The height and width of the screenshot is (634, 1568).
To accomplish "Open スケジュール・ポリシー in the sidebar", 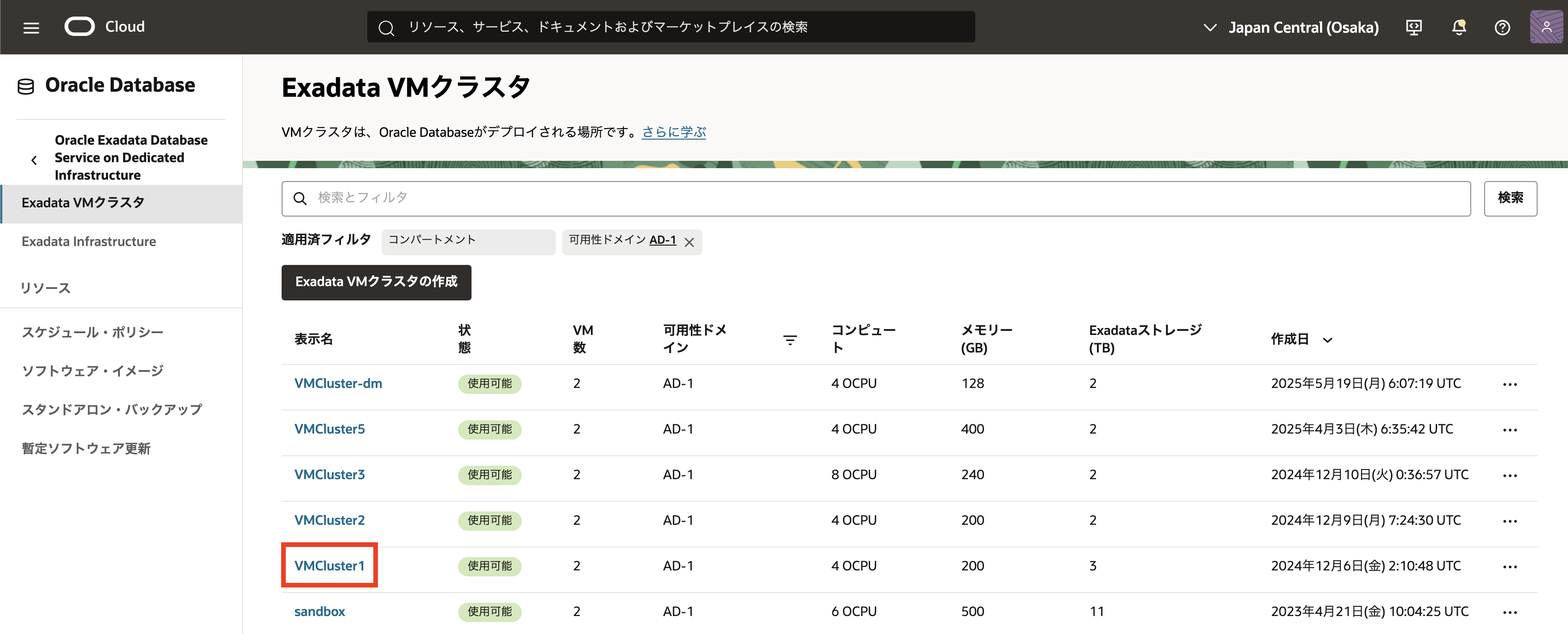I will pyautogui.click(x=93, y=332).
